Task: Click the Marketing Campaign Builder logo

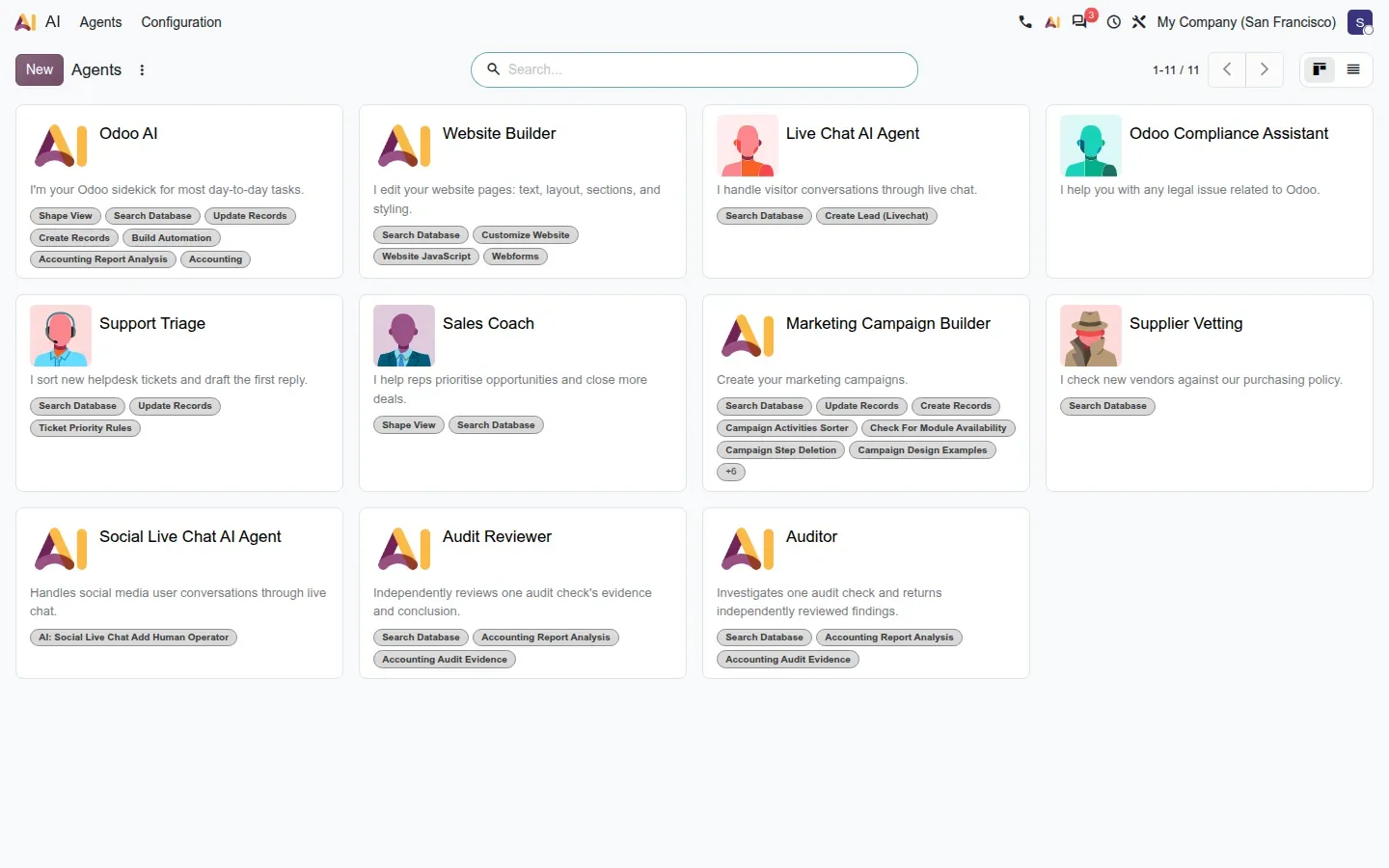Action: [748, 336]
